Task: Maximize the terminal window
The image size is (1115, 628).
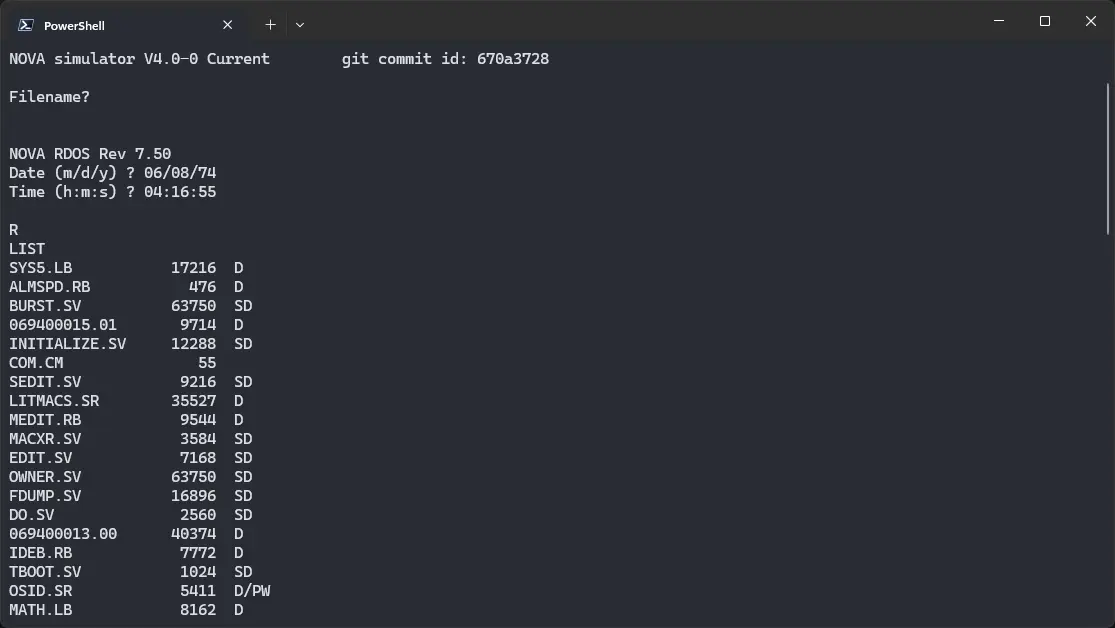Action: click(x=1043, y=20)
